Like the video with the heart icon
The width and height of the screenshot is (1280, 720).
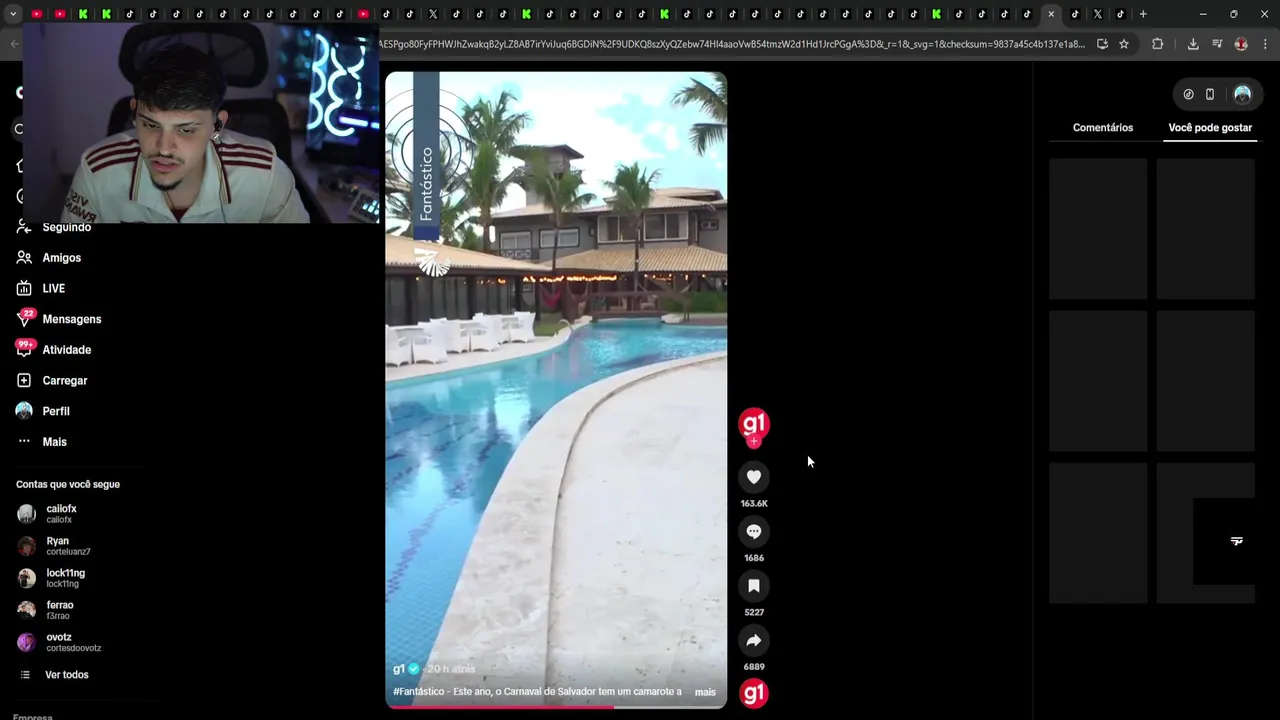click(x=754, y=477)
